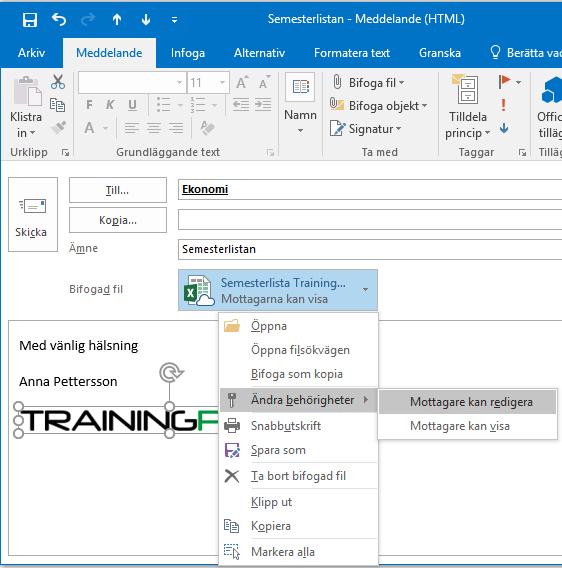Viewport: 562px width, 568px height.
Task: Click the Till... recipients button
Action: click(118, 190)
